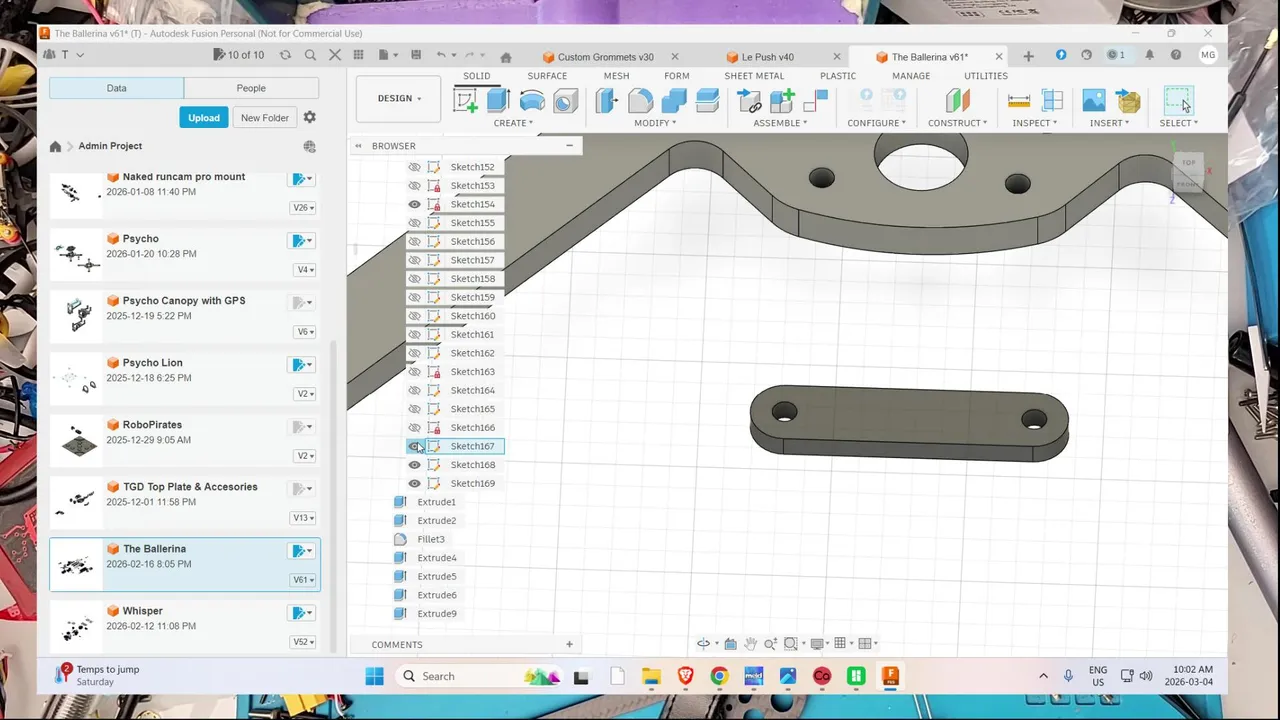Expand the ASSEMBLE menu dropdown
Viewport: 1280px width, 720px height.
[781, 123]
